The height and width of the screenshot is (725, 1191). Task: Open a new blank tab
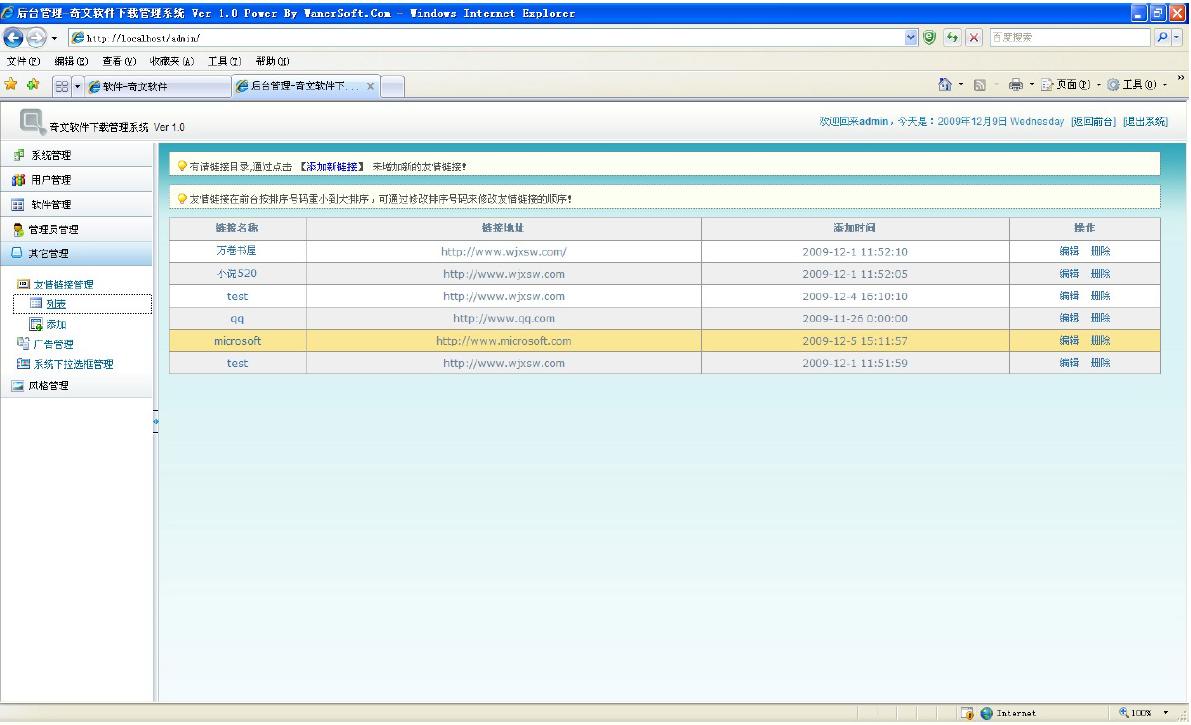392,87
